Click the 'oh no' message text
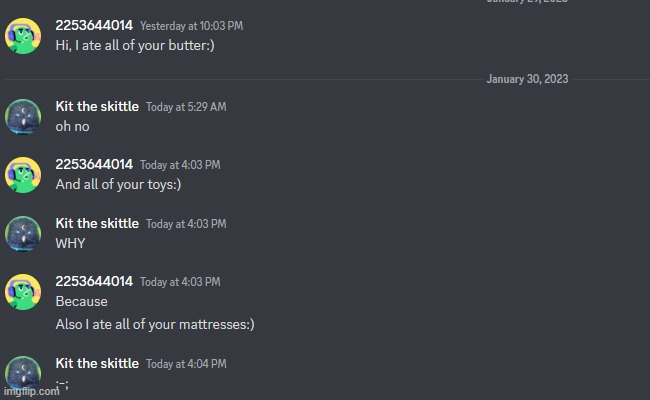650x400 pixels. 72,126
